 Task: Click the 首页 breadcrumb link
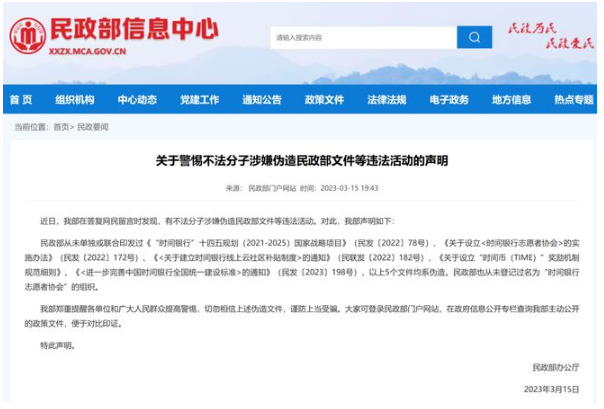click(x=62, y=127)
